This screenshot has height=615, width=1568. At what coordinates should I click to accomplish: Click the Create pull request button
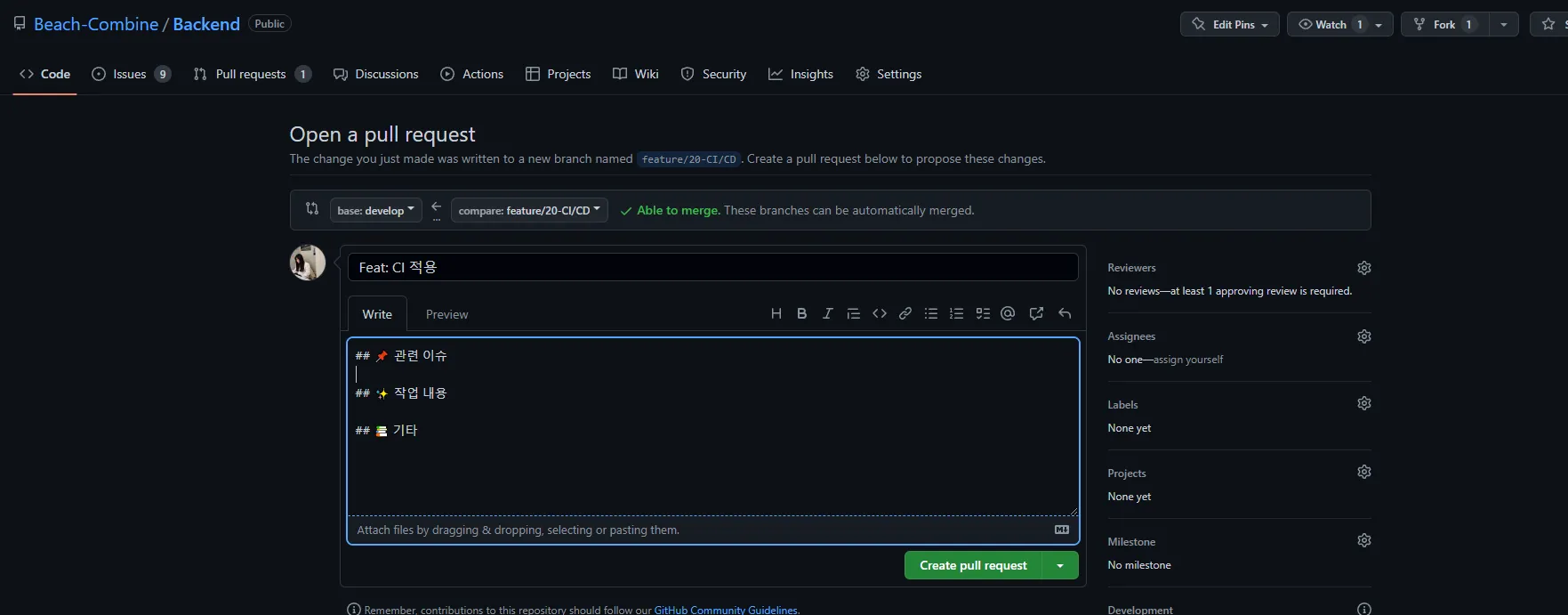tap(973, 565)
